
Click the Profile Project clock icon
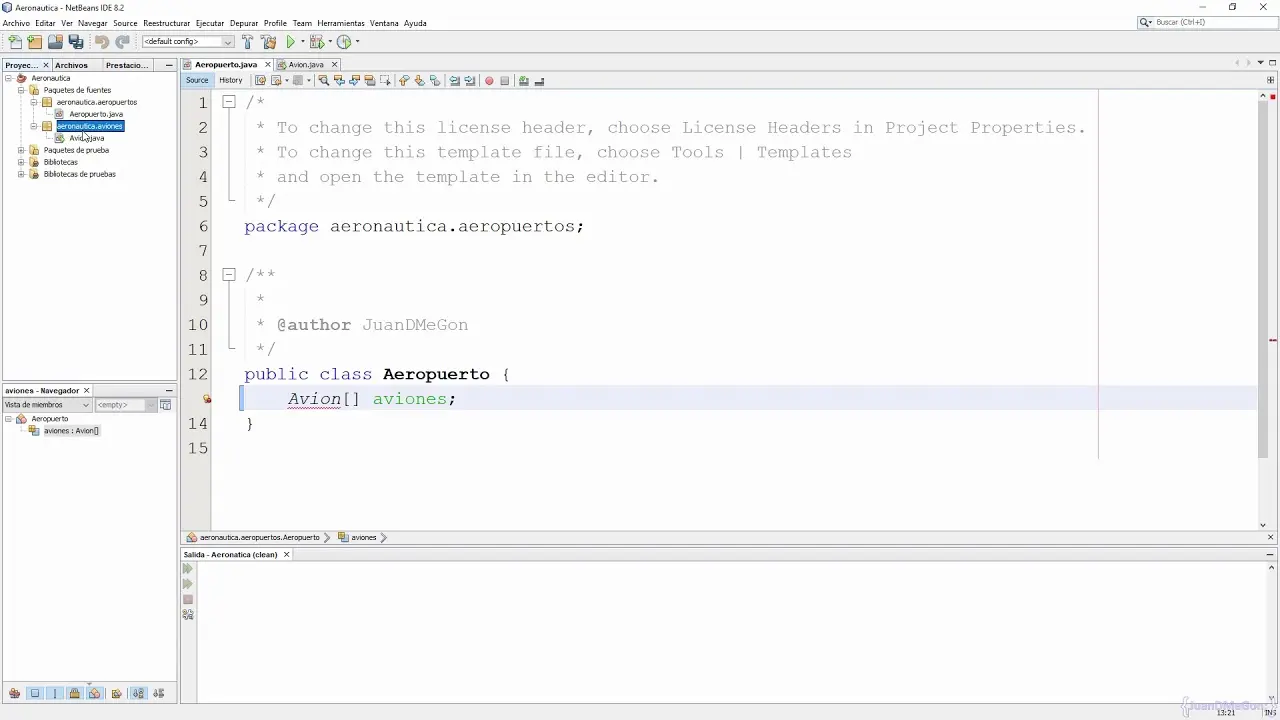coord(344,42)
